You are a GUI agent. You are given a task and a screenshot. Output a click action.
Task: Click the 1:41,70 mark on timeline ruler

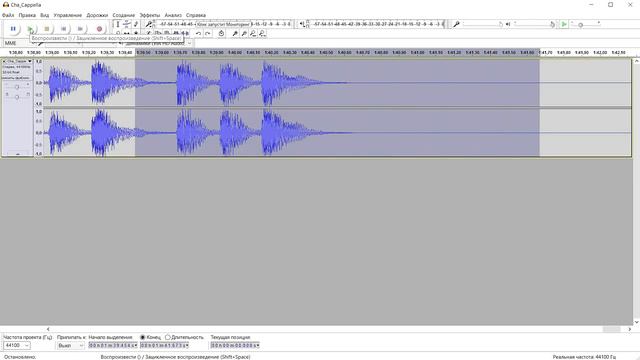545,53
